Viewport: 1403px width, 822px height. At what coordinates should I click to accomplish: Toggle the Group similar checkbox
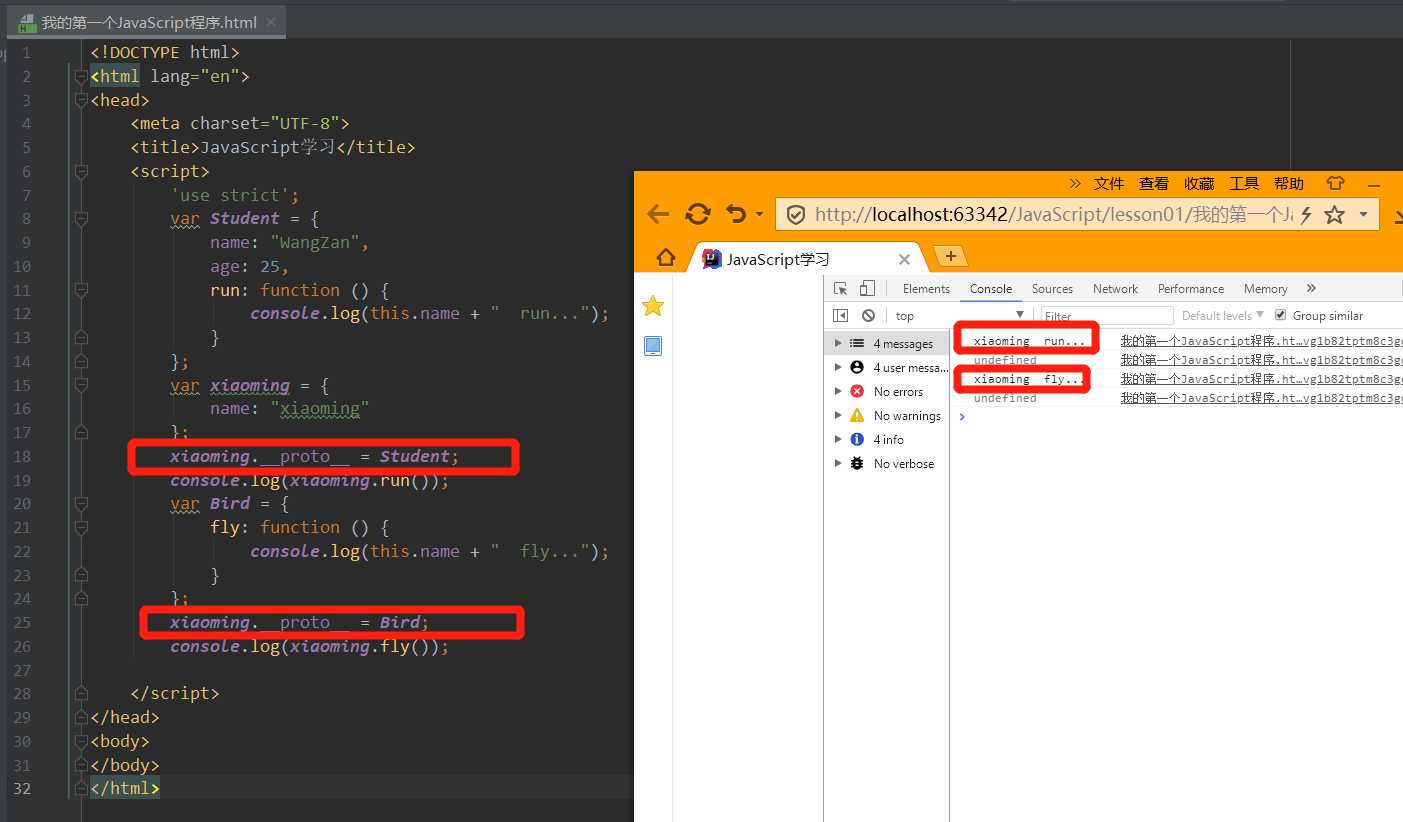1281,315
